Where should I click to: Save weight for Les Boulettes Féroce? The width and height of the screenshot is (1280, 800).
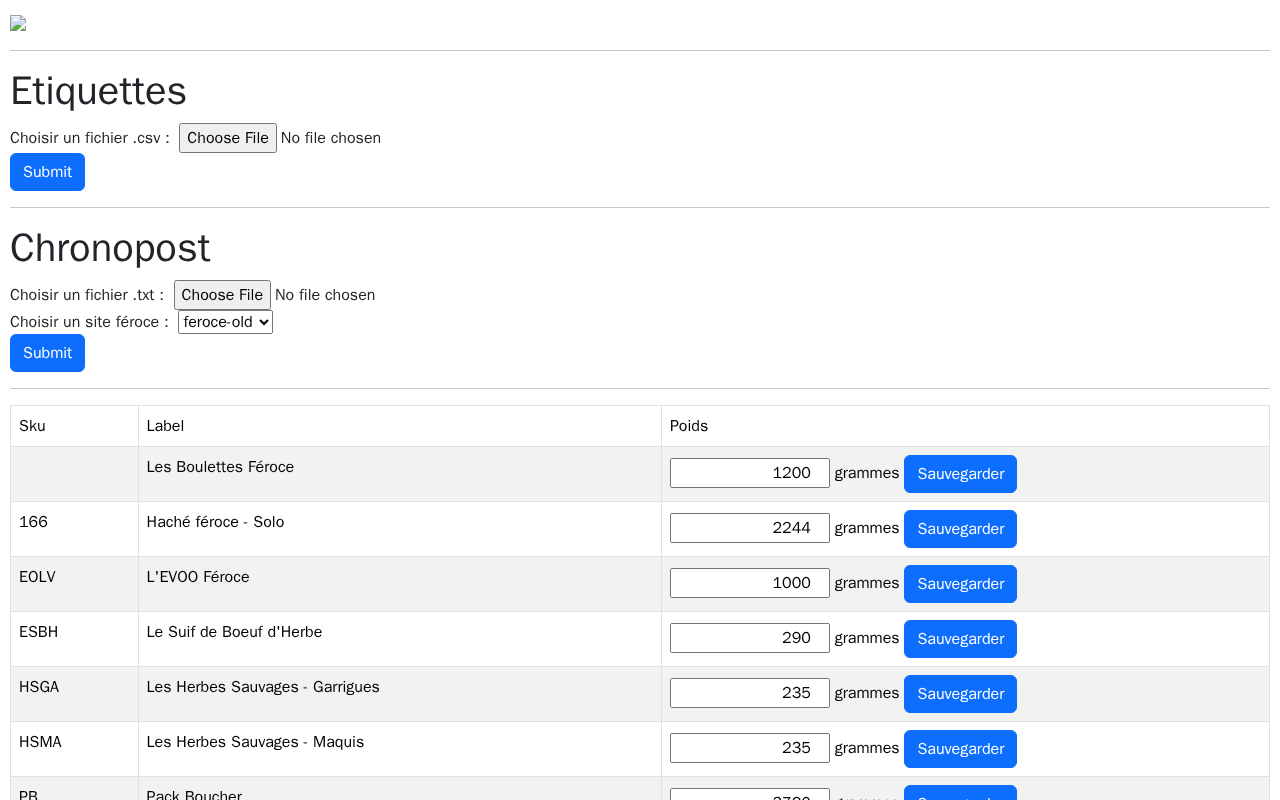[960, 474]
